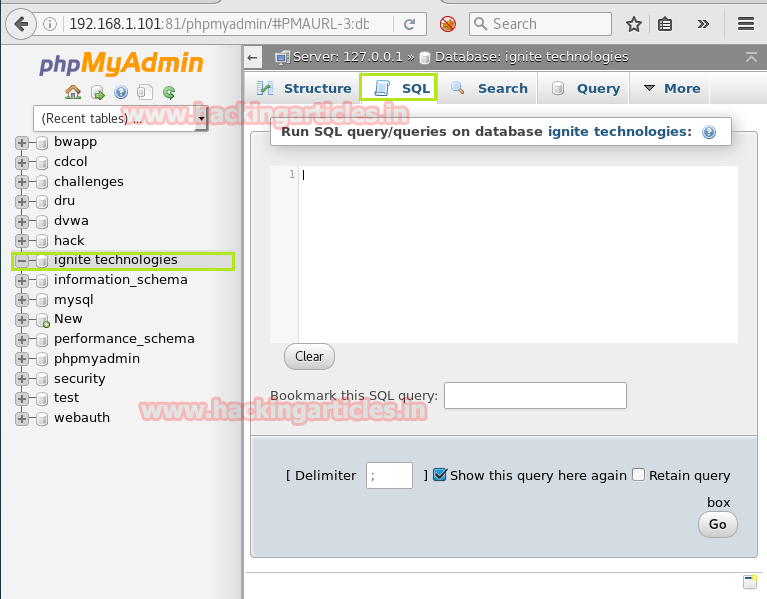The width and height of the screenshot is (767, 599).
Task: Click the browser address bar URL
Action: [x=219, y=23]
